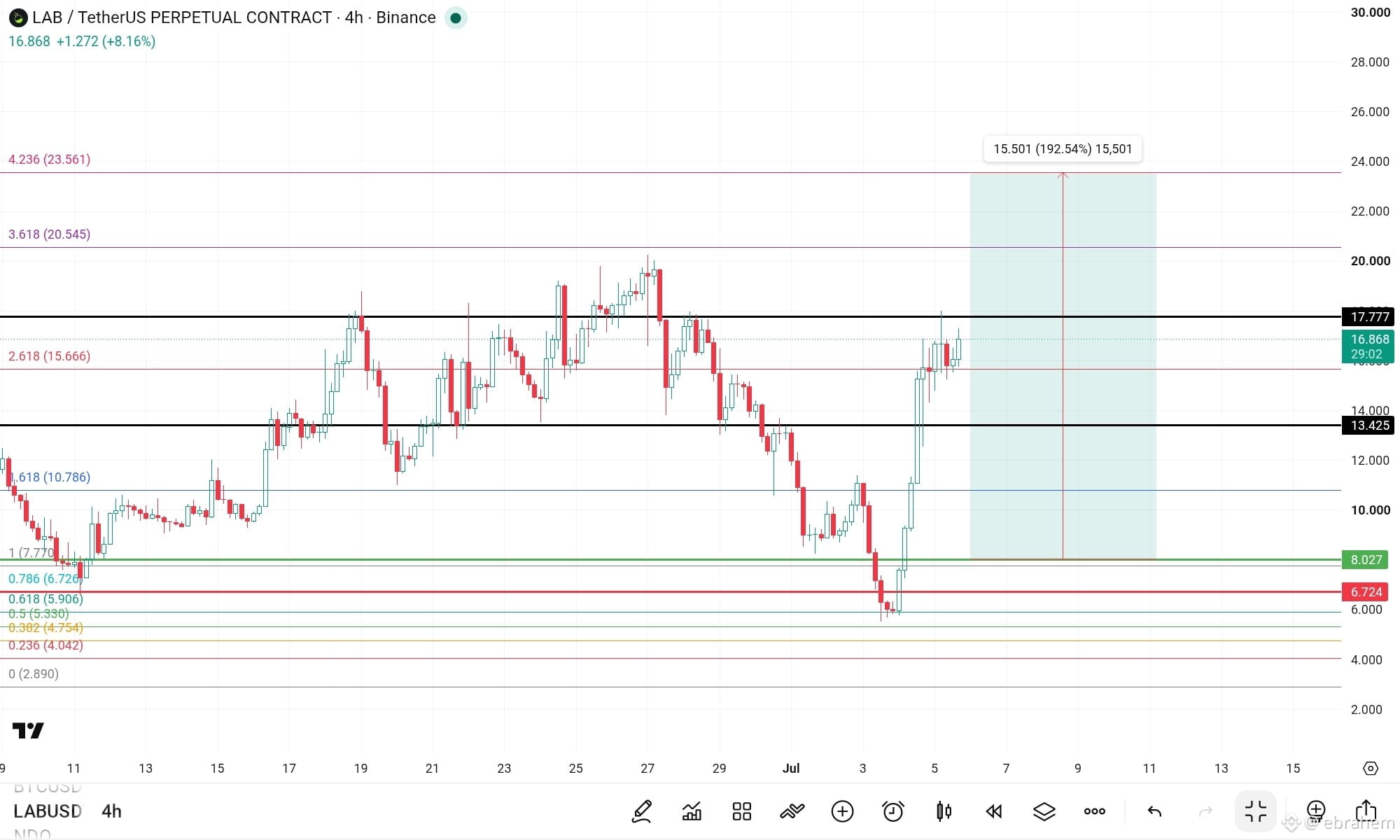
Task: Open the LABUSD symbol selector
Action: pos(48,811)
